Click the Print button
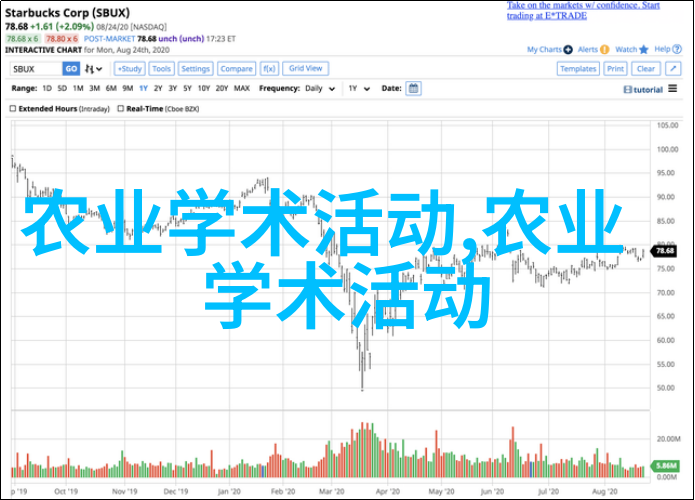Image resolution: width=695 pixels, height=500 pixels. pos(615,69)
